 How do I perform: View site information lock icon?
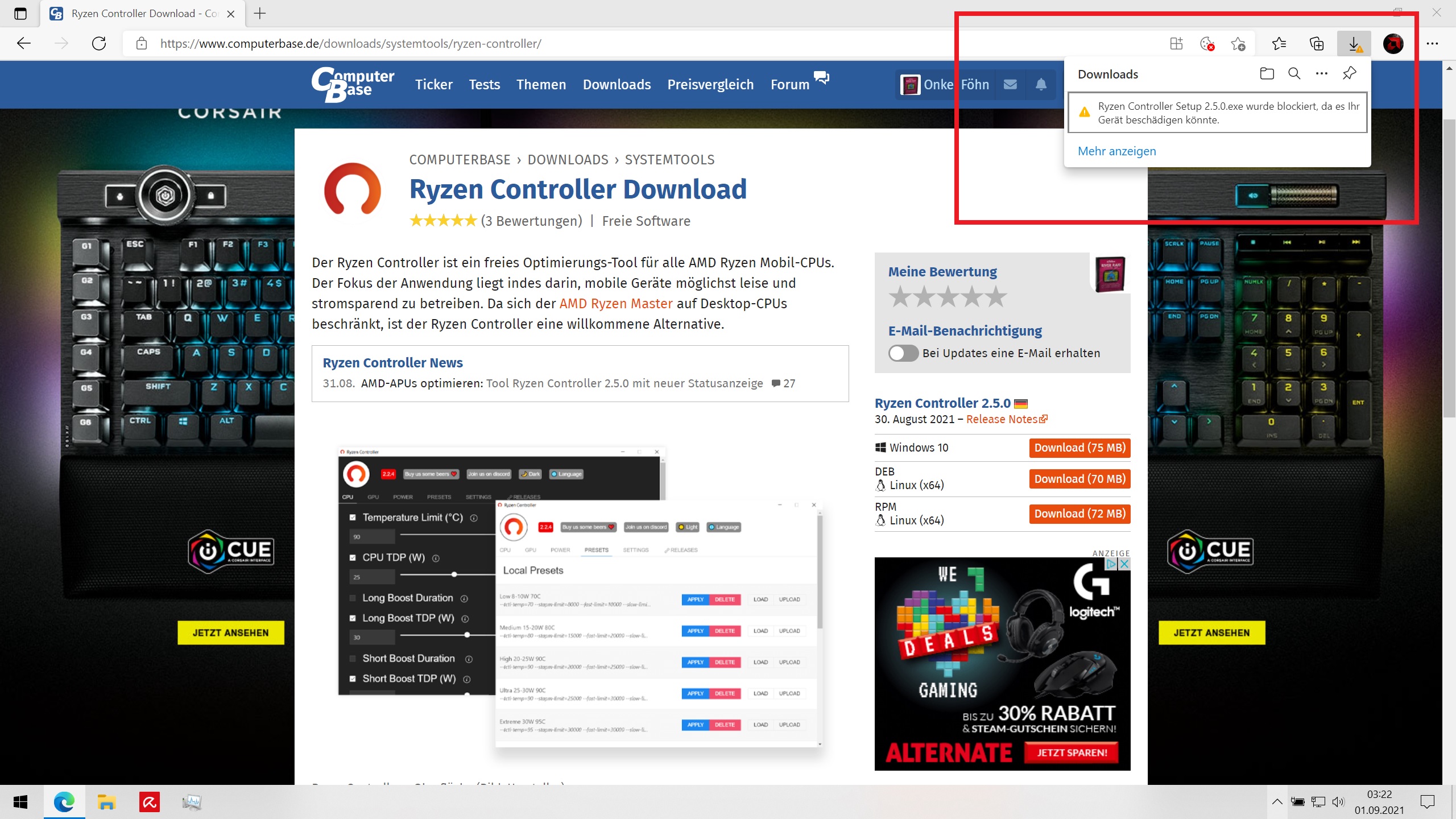[x=142, y=44]
